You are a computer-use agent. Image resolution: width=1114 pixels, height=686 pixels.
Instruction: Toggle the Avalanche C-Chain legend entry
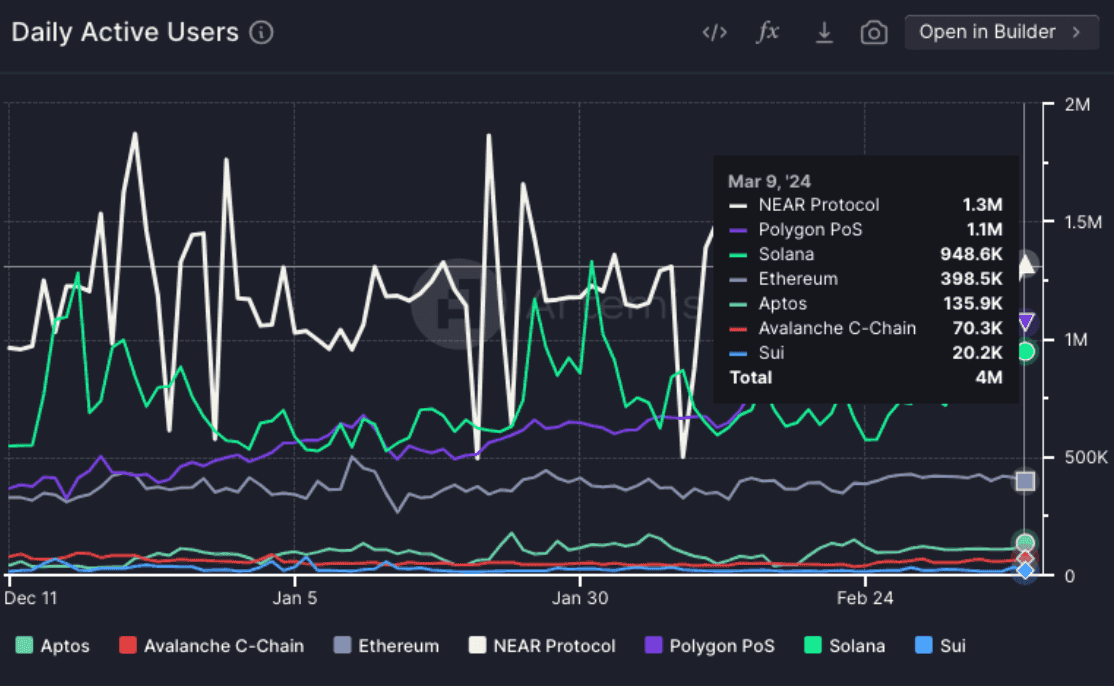tap(212, 646)
